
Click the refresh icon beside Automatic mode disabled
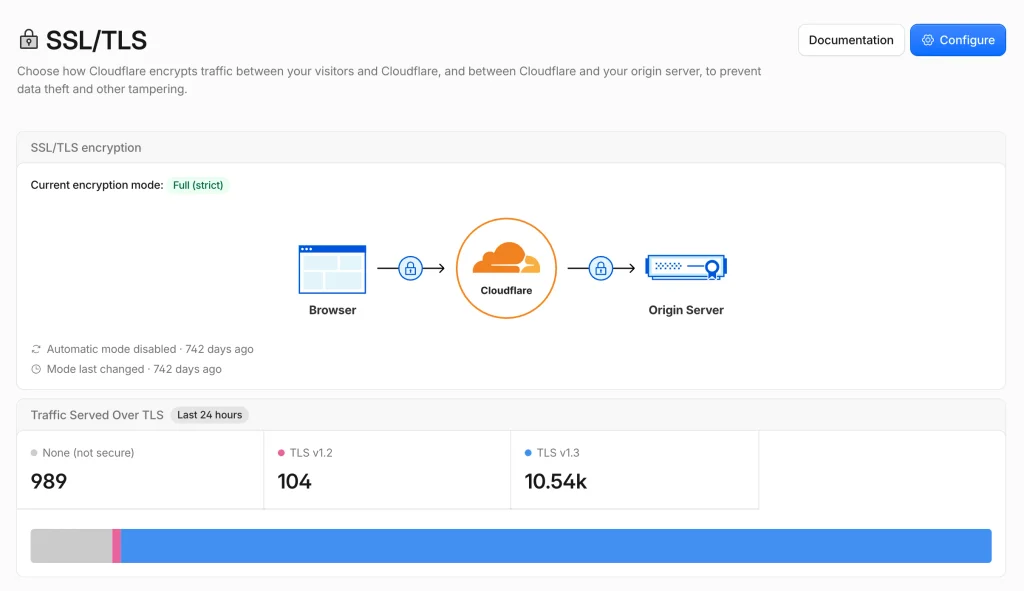(36, 349)
